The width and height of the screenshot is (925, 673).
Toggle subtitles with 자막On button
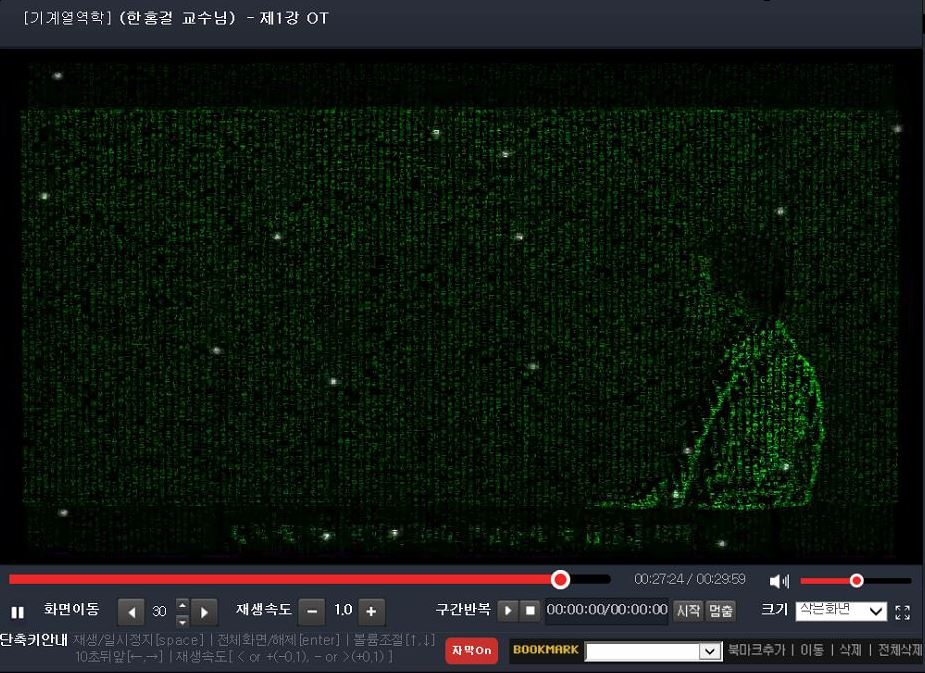click(x=471, y=651)
